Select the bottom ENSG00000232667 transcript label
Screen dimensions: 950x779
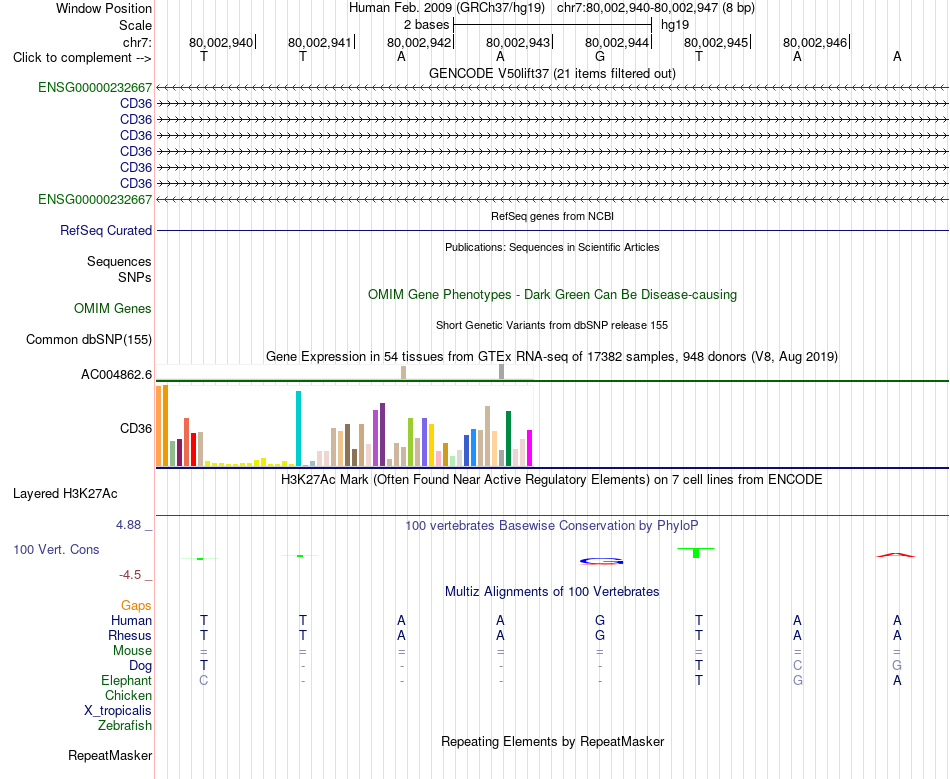coord(95,199)
